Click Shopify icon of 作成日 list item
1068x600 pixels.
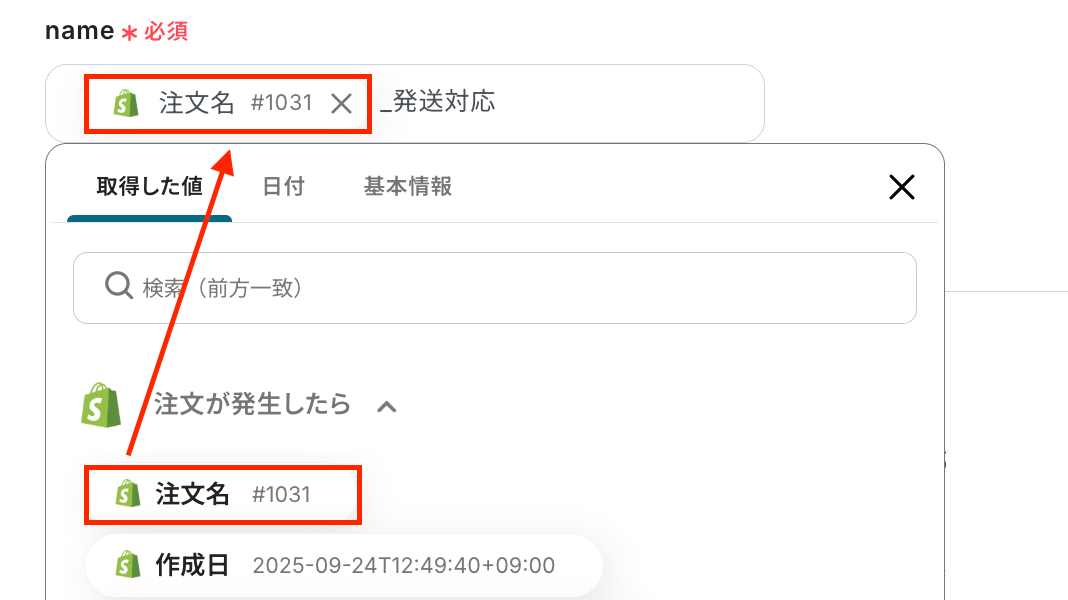pos(127,565)
